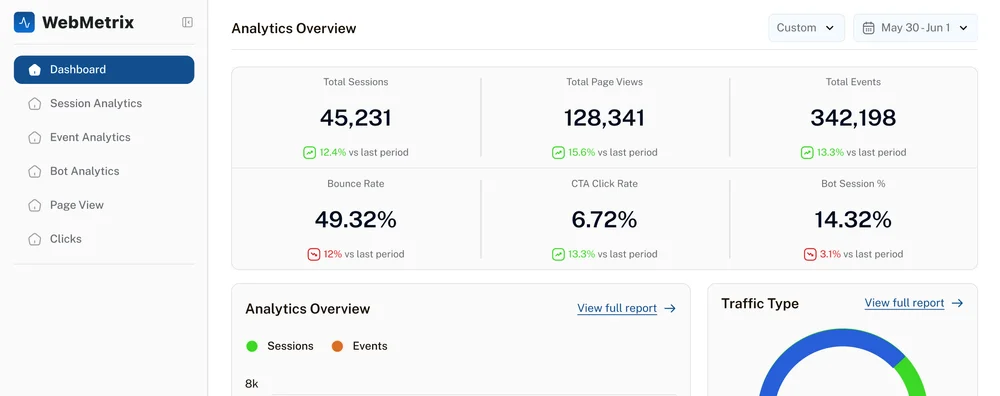Open Bot Analytics from the sidebar
The height and width of the screenshot is (396, 1000).
click(x=104, y=171)
